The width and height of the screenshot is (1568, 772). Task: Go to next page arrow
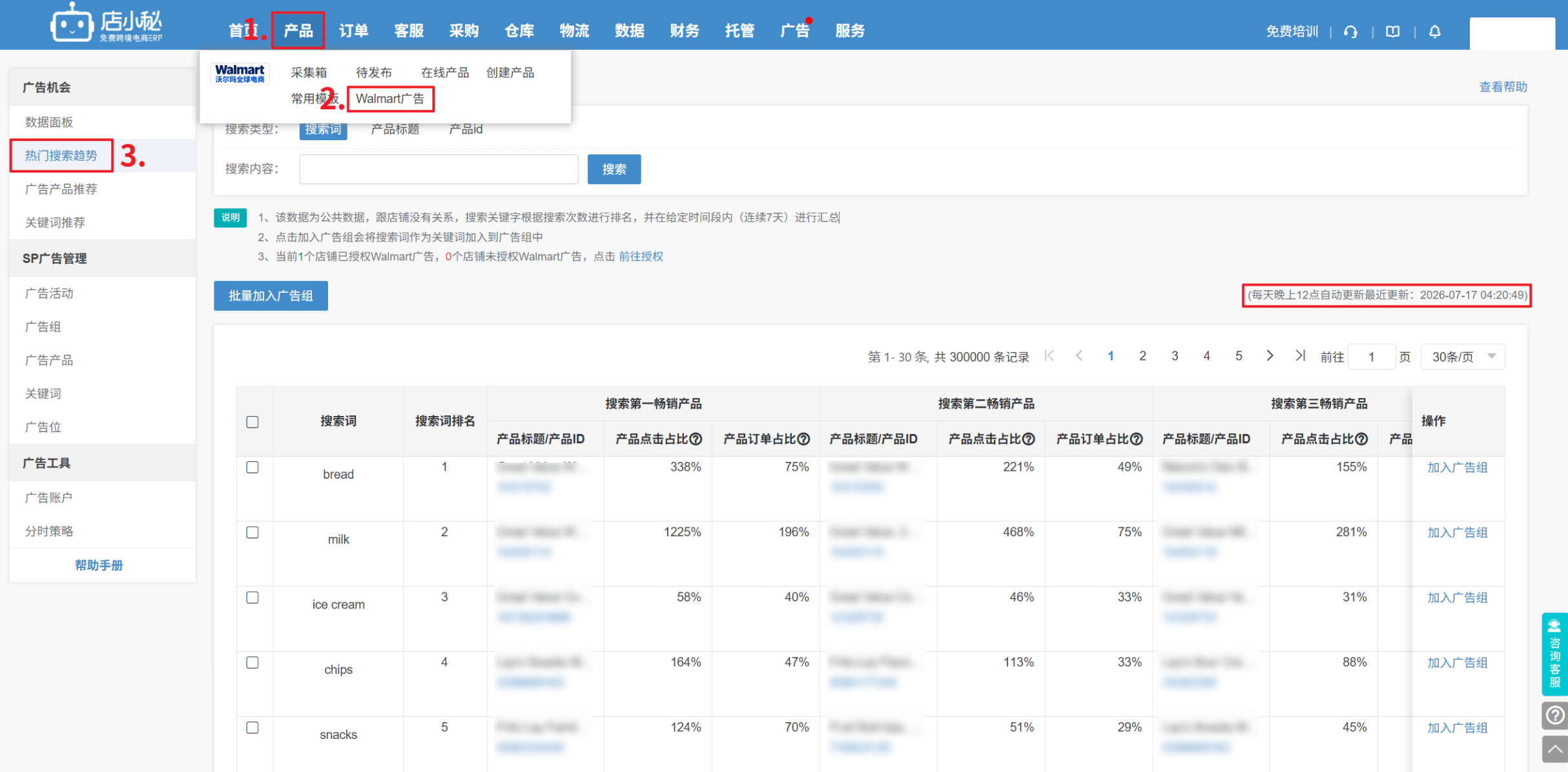coord(1270,356)
